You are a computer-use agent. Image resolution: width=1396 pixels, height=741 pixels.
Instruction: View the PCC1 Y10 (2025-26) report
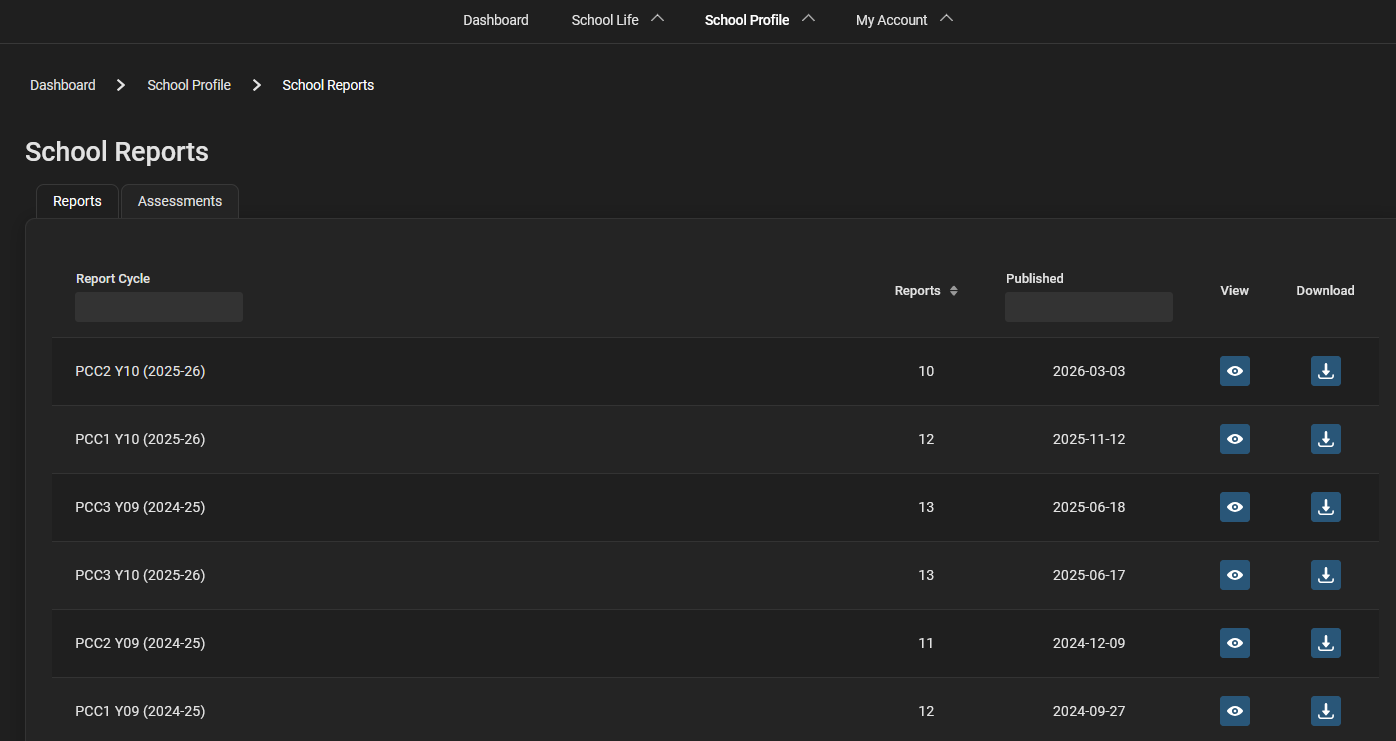point(1235,439)
